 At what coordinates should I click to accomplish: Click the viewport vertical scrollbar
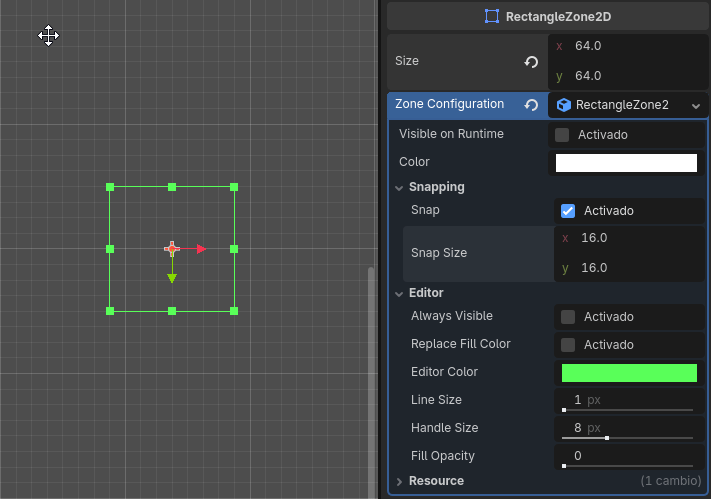(371, 382)
